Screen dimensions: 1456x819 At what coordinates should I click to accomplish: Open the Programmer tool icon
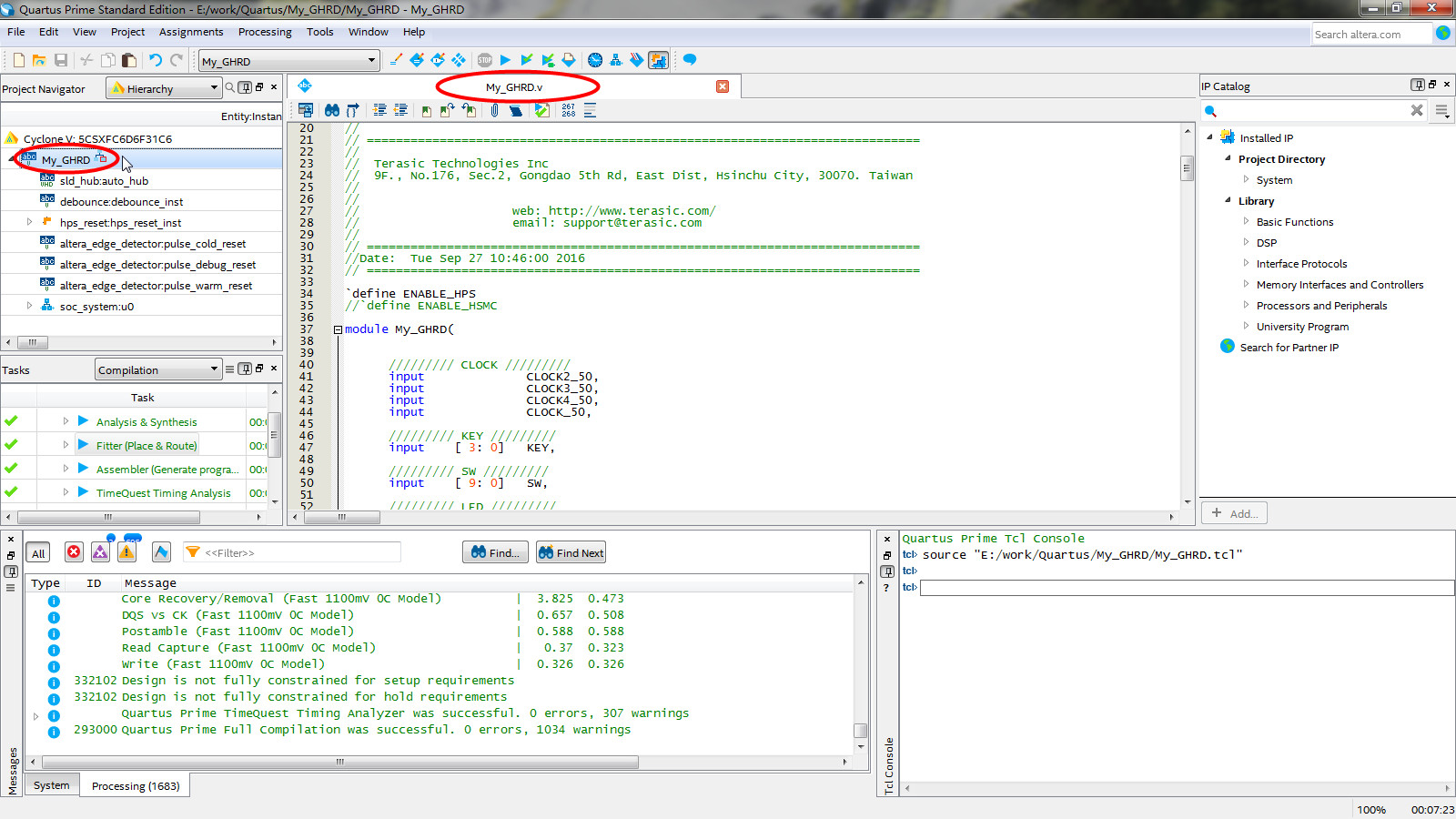point(637,60)
